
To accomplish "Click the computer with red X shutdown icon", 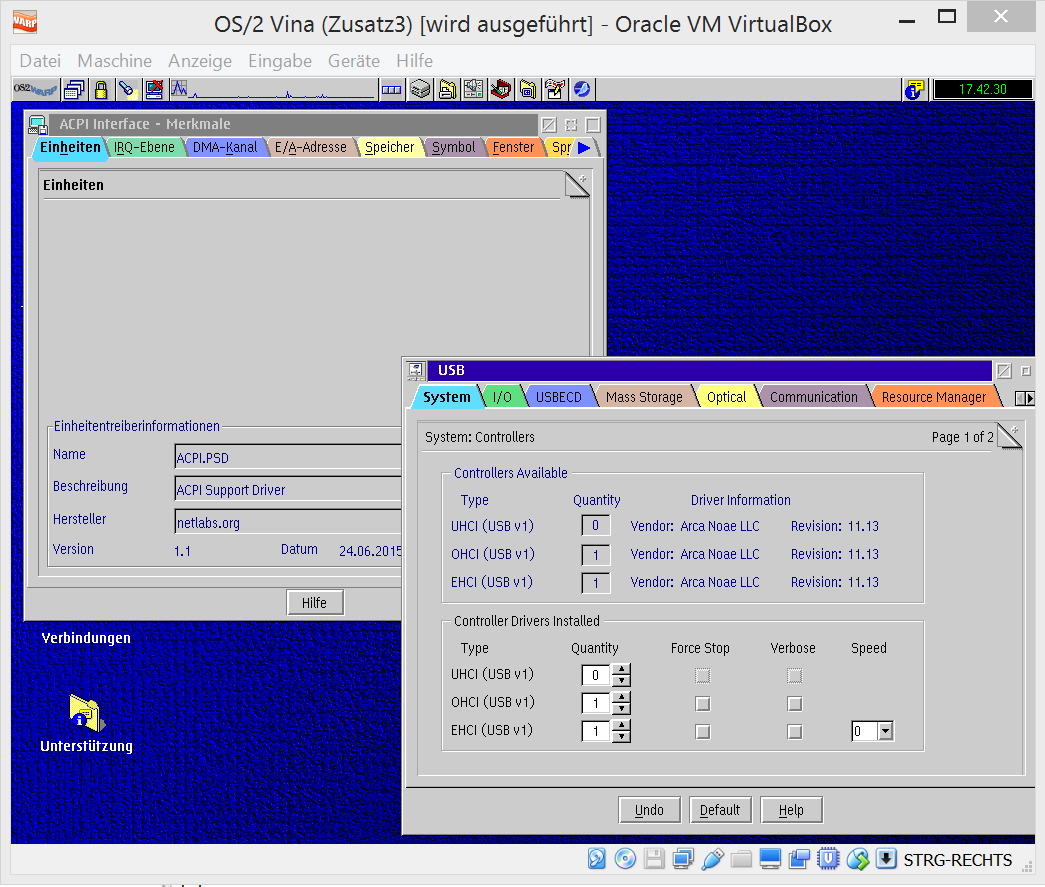I will coord(154,89).
